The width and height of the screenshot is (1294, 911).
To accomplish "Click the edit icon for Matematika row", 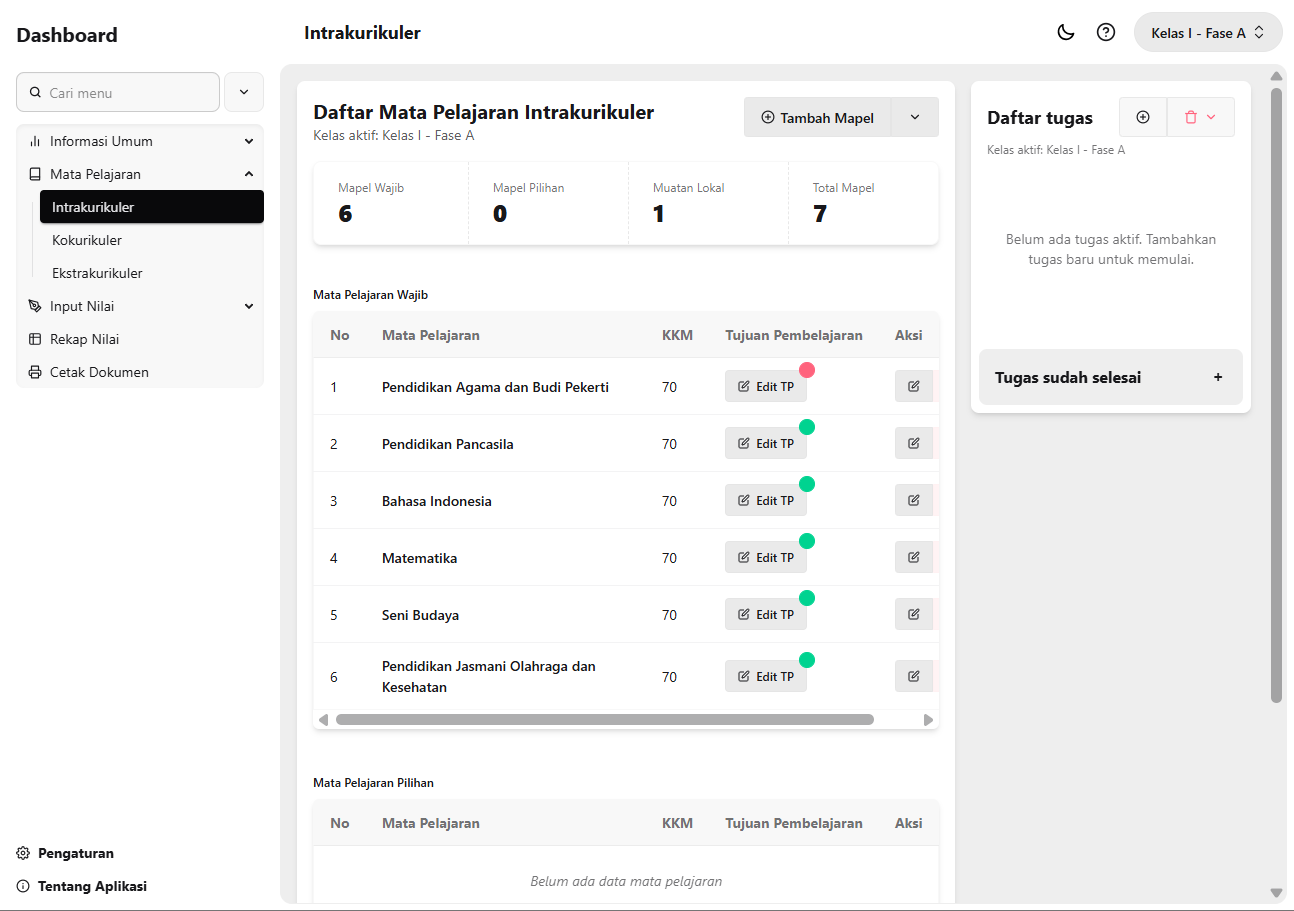I will click(x=913, y=557).
